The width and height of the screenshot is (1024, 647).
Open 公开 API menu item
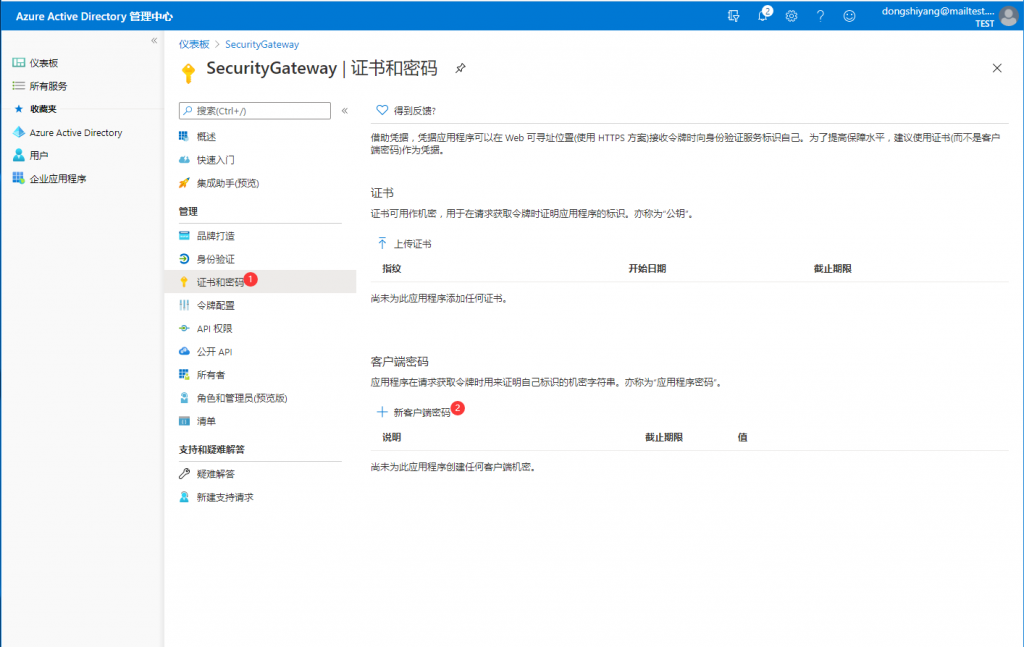(214, 352)
